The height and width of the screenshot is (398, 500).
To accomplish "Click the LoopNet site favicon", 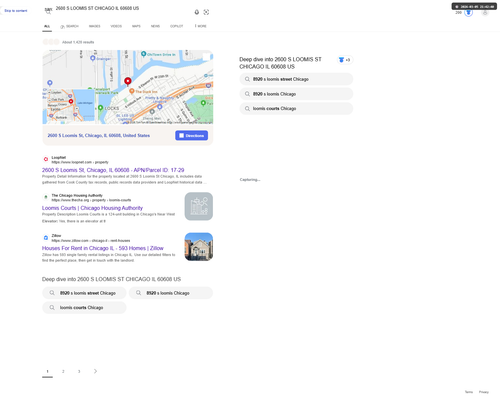I will 46,159.
